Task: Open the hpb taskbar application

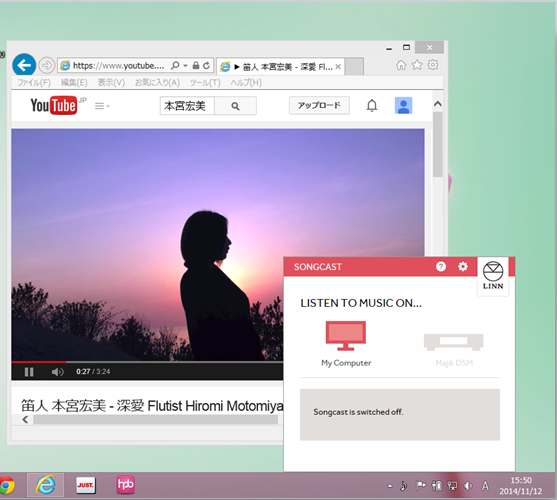Action: (126, 485)
